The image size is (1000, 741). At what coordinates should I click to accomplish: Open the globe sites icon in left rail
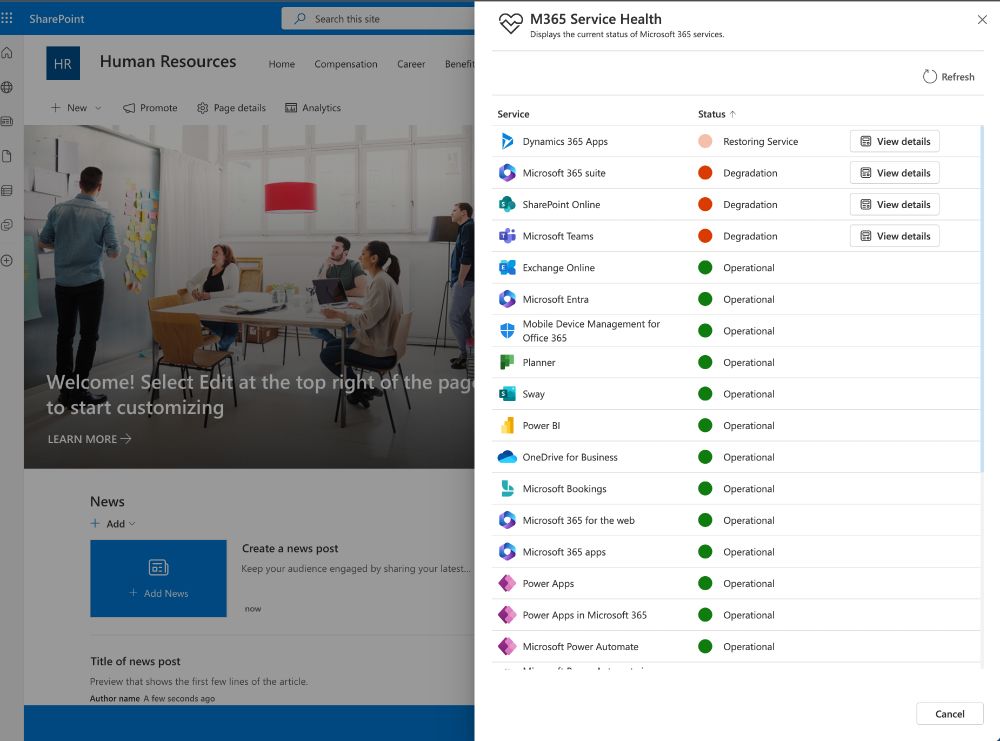[x=7, y=87]
